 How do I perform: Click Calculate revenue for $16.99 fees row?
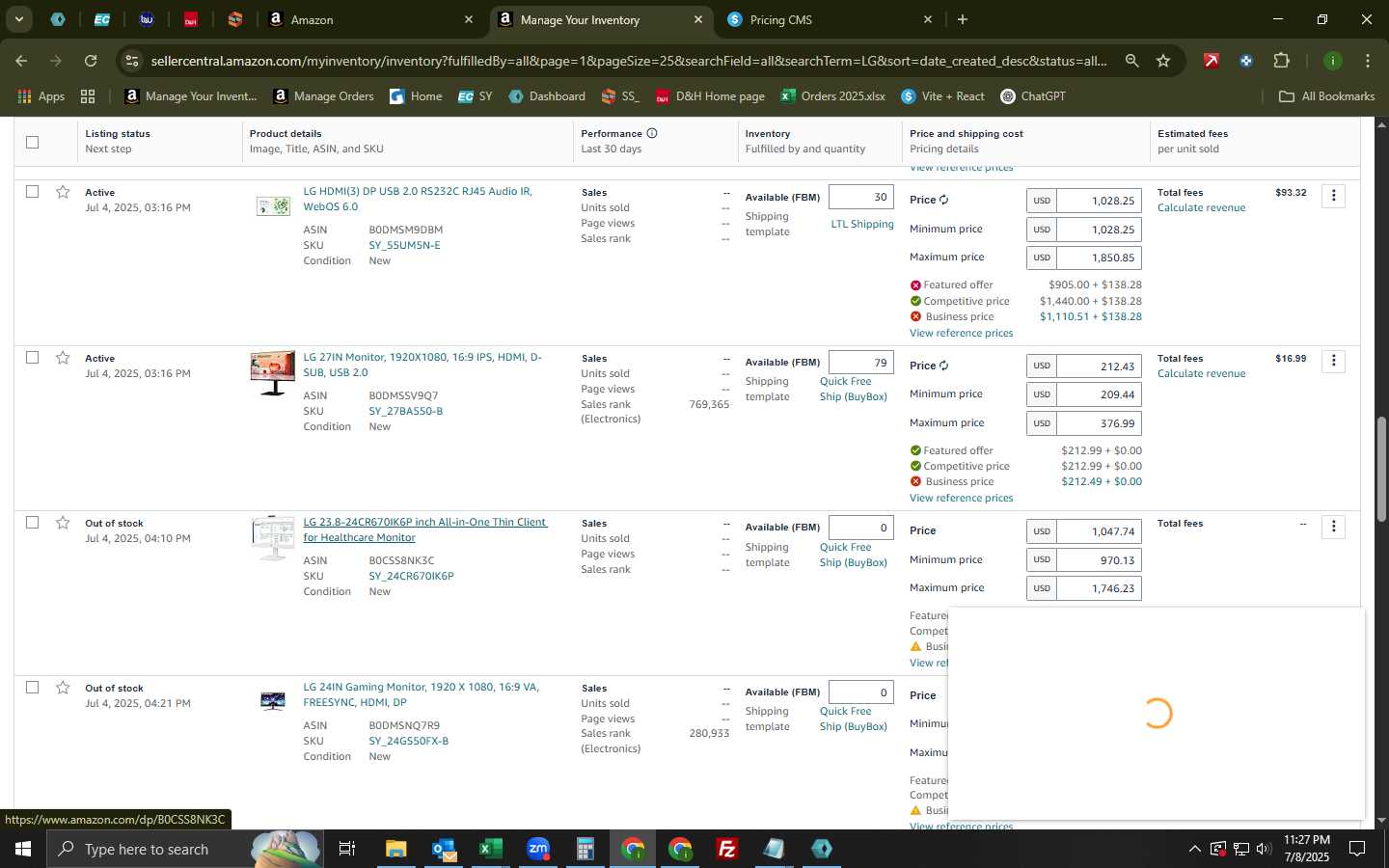[1201, 373]
